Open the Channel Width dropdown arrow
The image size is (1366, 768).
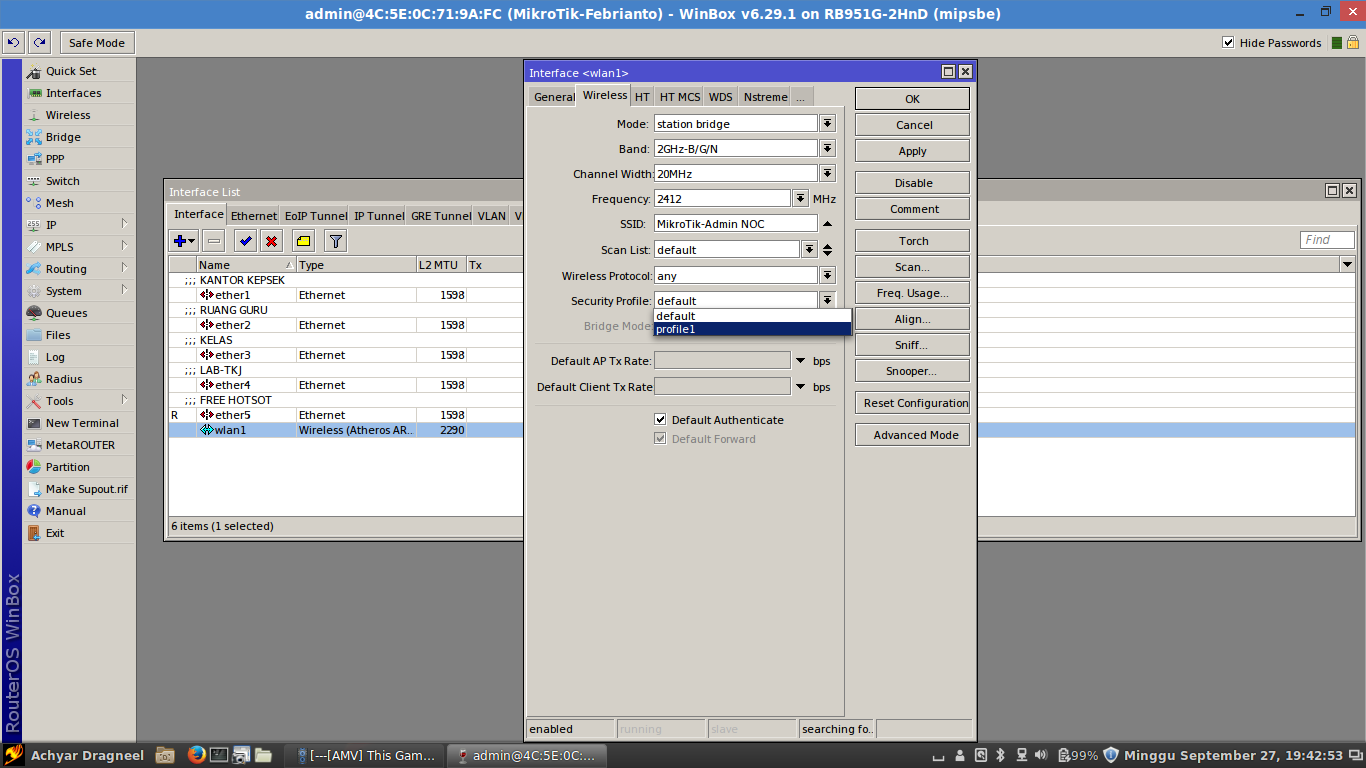coord(827,173)
